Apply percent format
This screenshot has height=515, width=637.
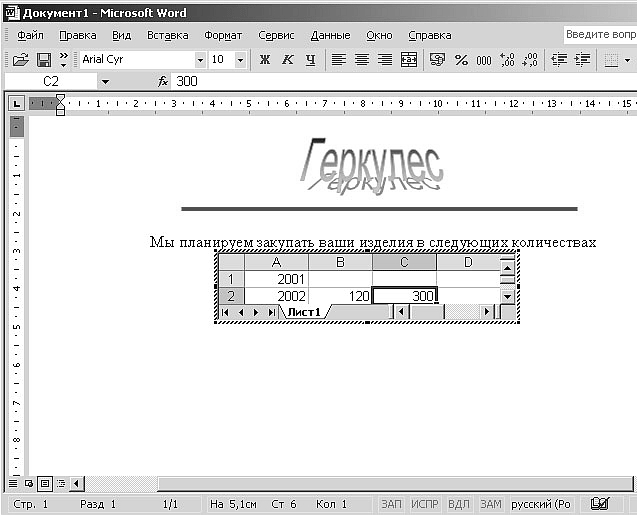pyautogui.click(x=461, y=60)
